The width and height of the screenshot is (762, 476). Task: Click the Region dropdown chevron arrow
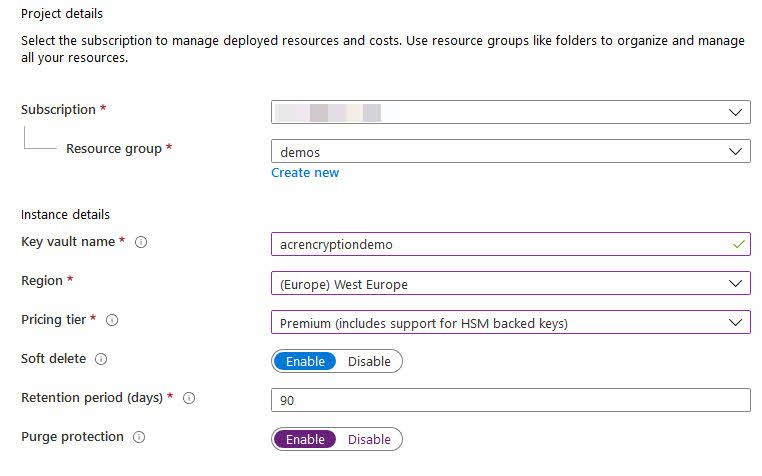tap(736, 283)
